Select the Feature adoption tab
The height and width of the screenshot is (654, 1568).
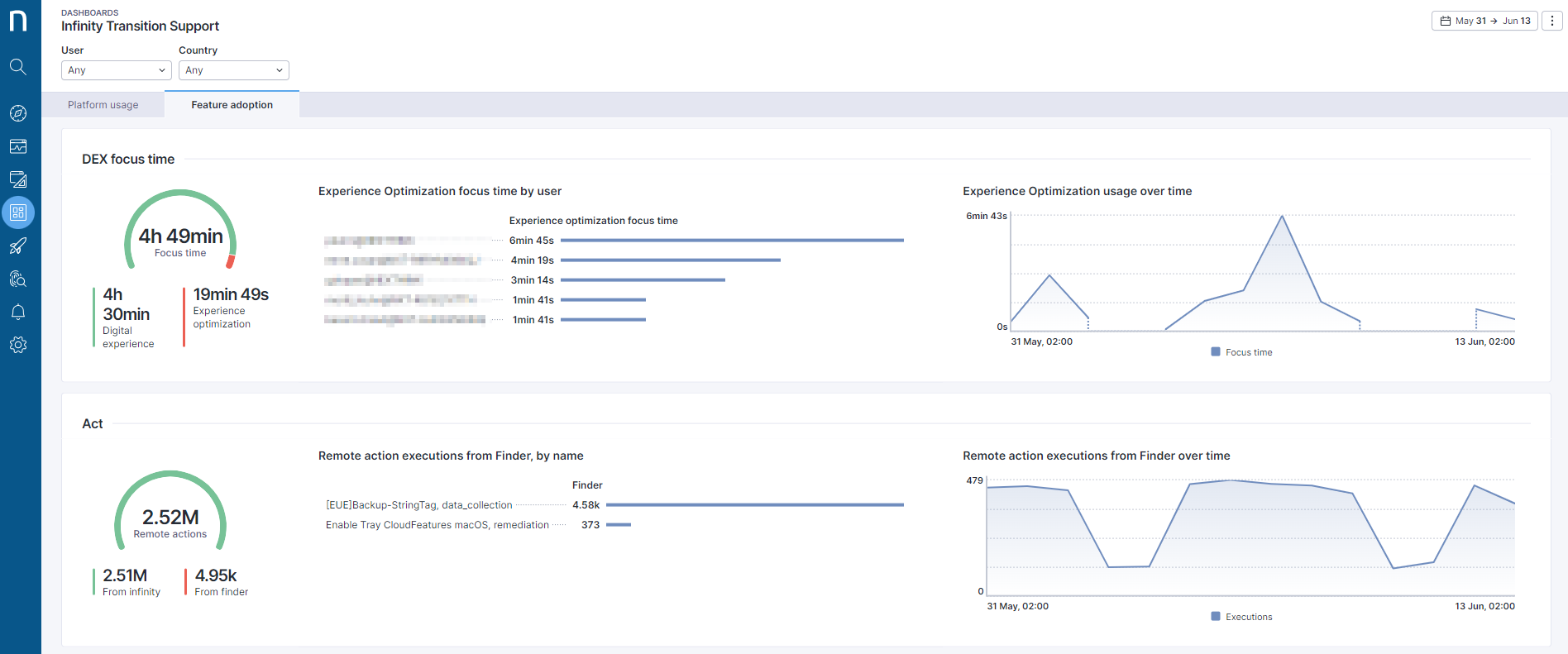[x=232, y=105]
